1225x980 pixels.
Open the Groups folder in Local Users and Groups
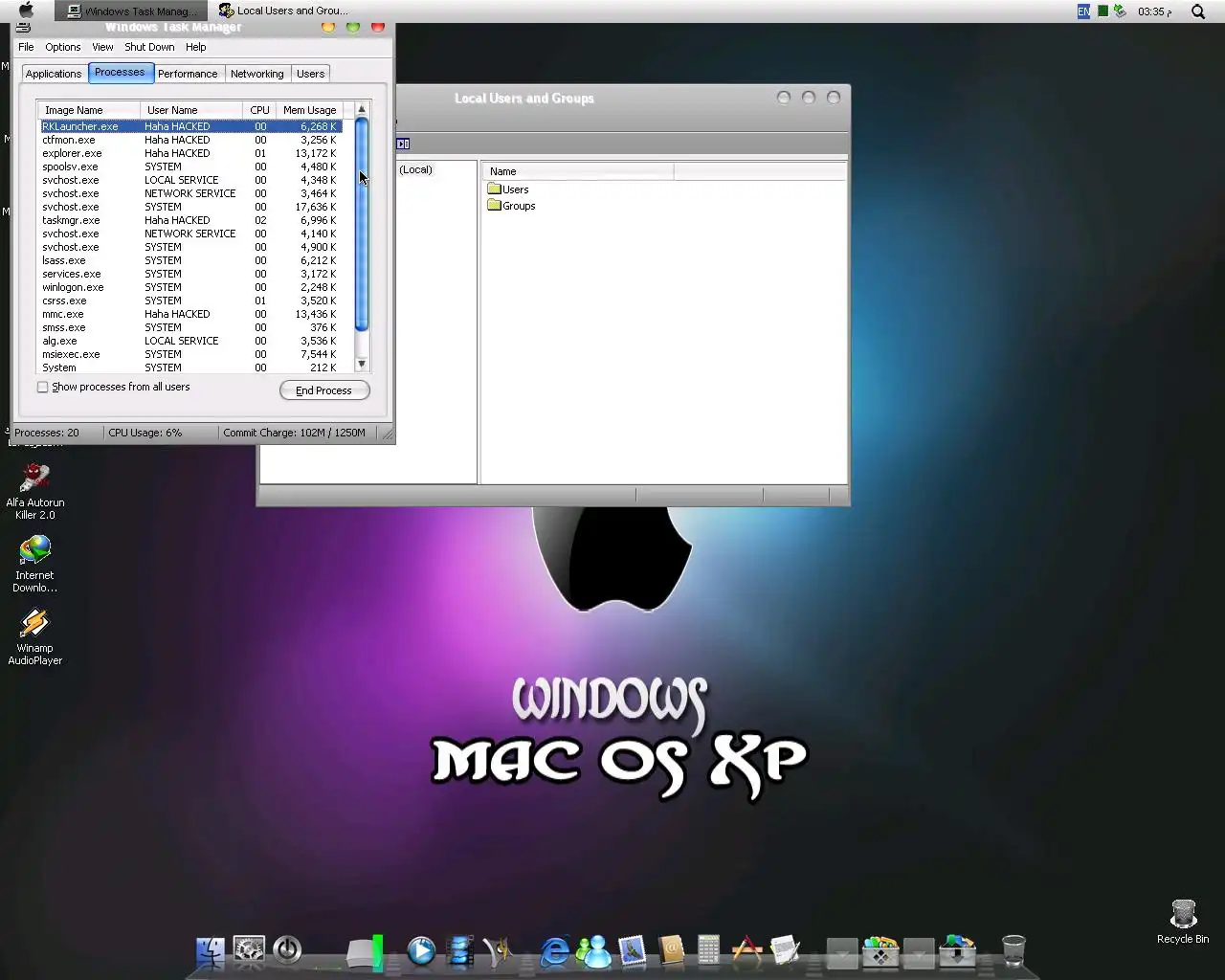511,206
